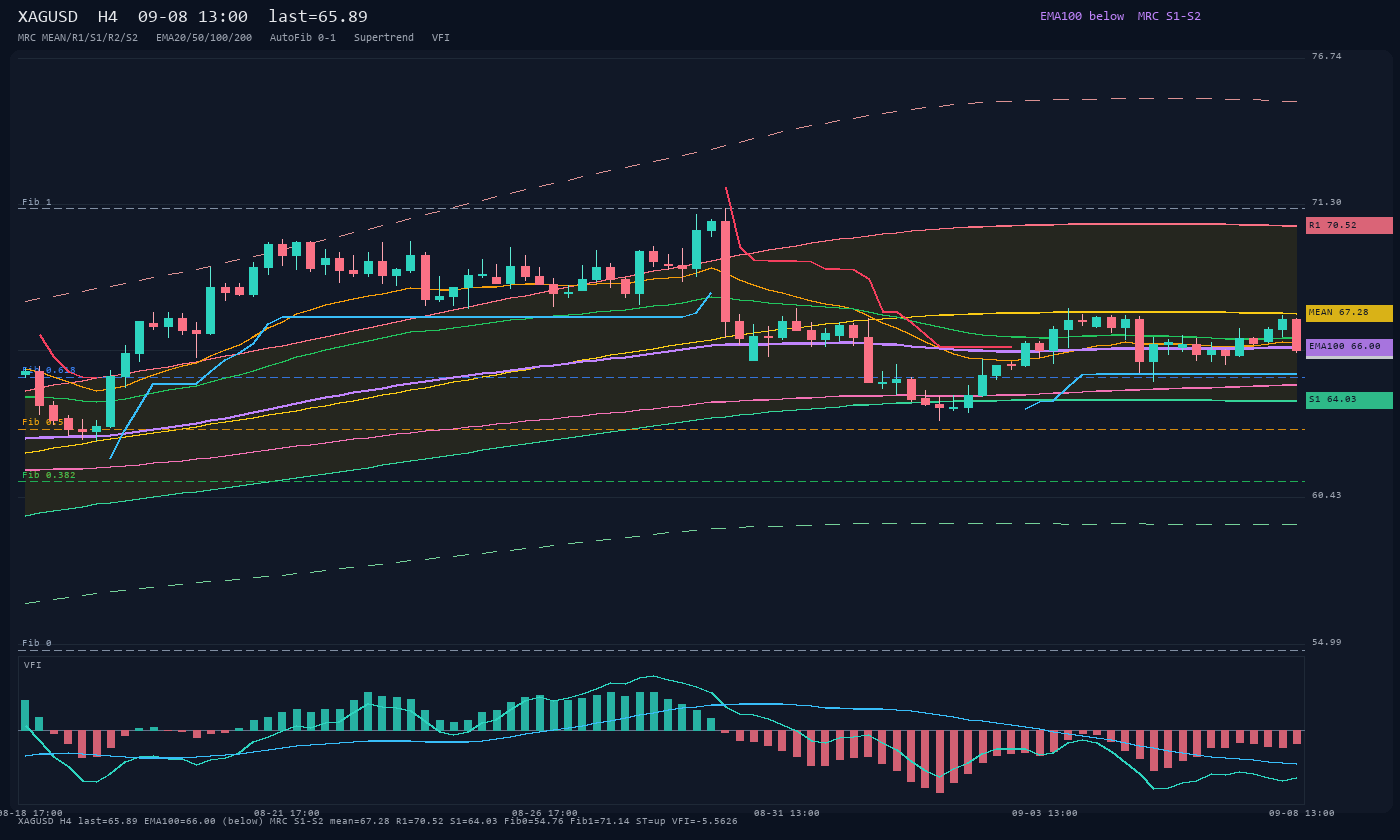
Task: Click the VFI legend entry in header
Action: (441, 38)
